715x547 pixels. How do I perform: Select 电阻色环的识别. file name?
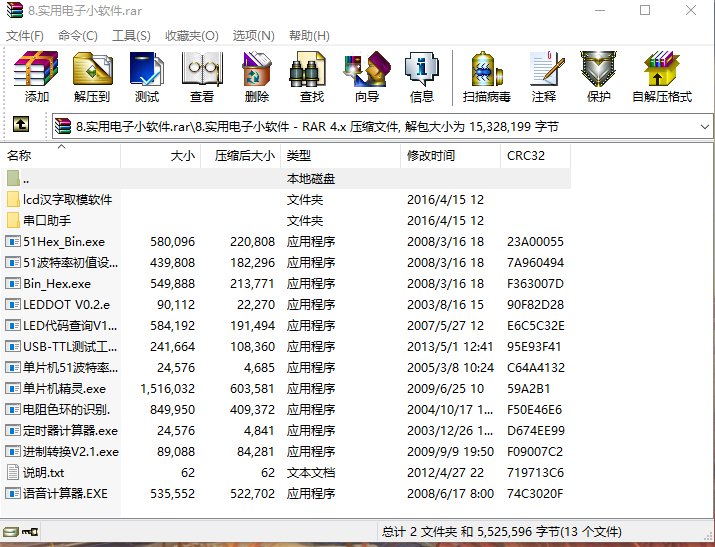pyautogui.click(x=67, y=409)
